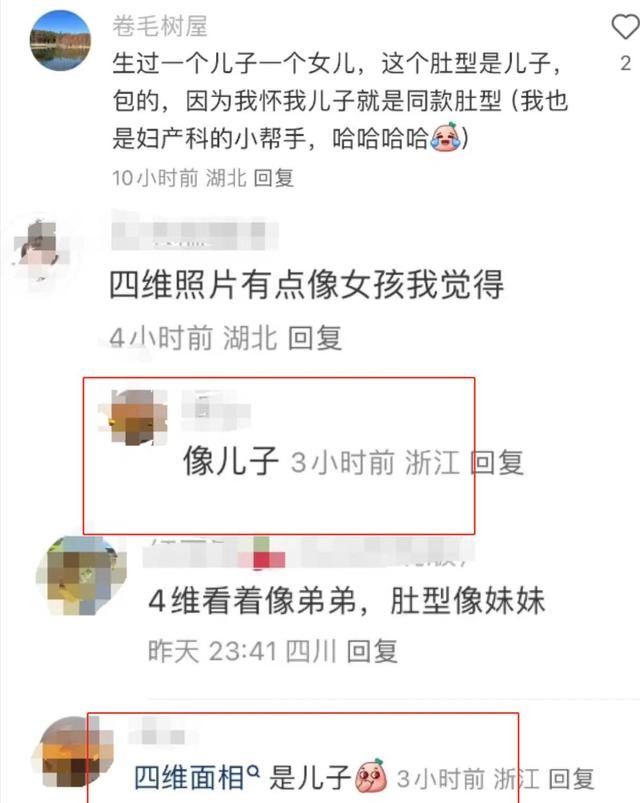640x803 pixels.
Task: Reply to the 10小时前 湖北 comment
Action: pos(274,178)
